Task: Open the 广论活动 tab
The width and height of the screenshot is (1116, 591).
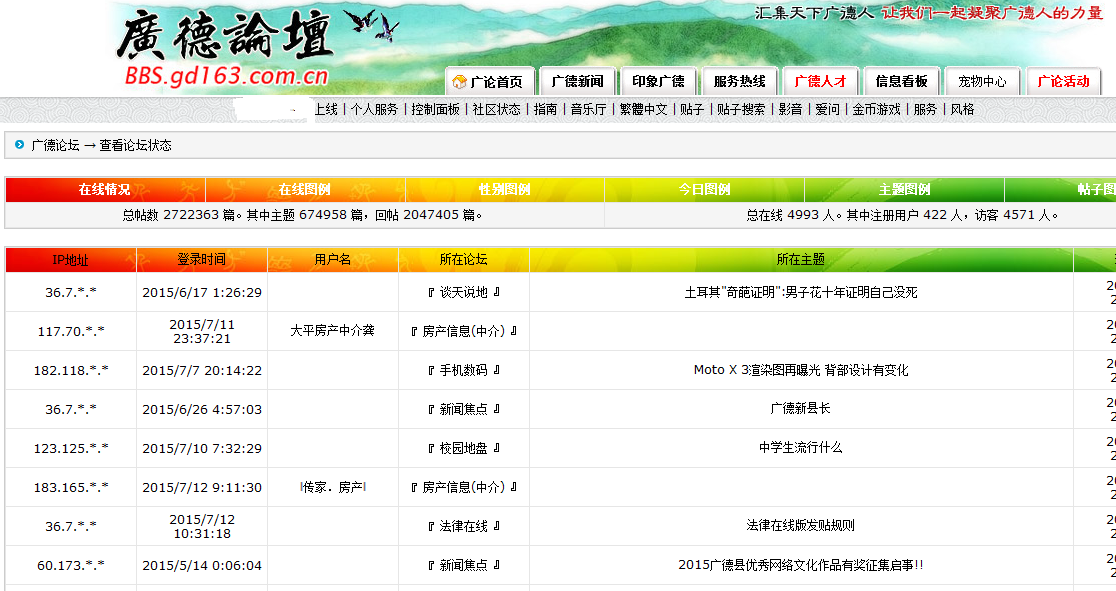Action: (x=1063, y=81)
